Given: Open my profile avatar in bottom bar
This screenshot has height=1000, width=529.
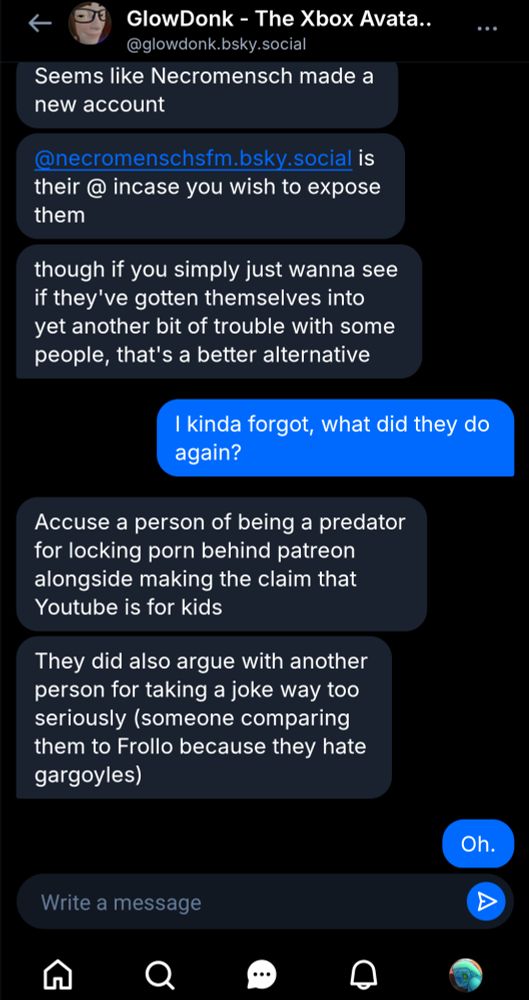Looking at the screenshot, I should [466, 974].
